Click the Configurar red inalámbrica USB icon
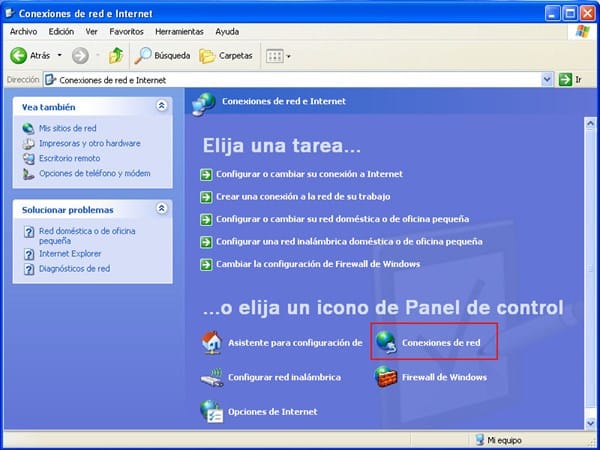The width and height of the screenshot is (600, 450). [212, 377]
